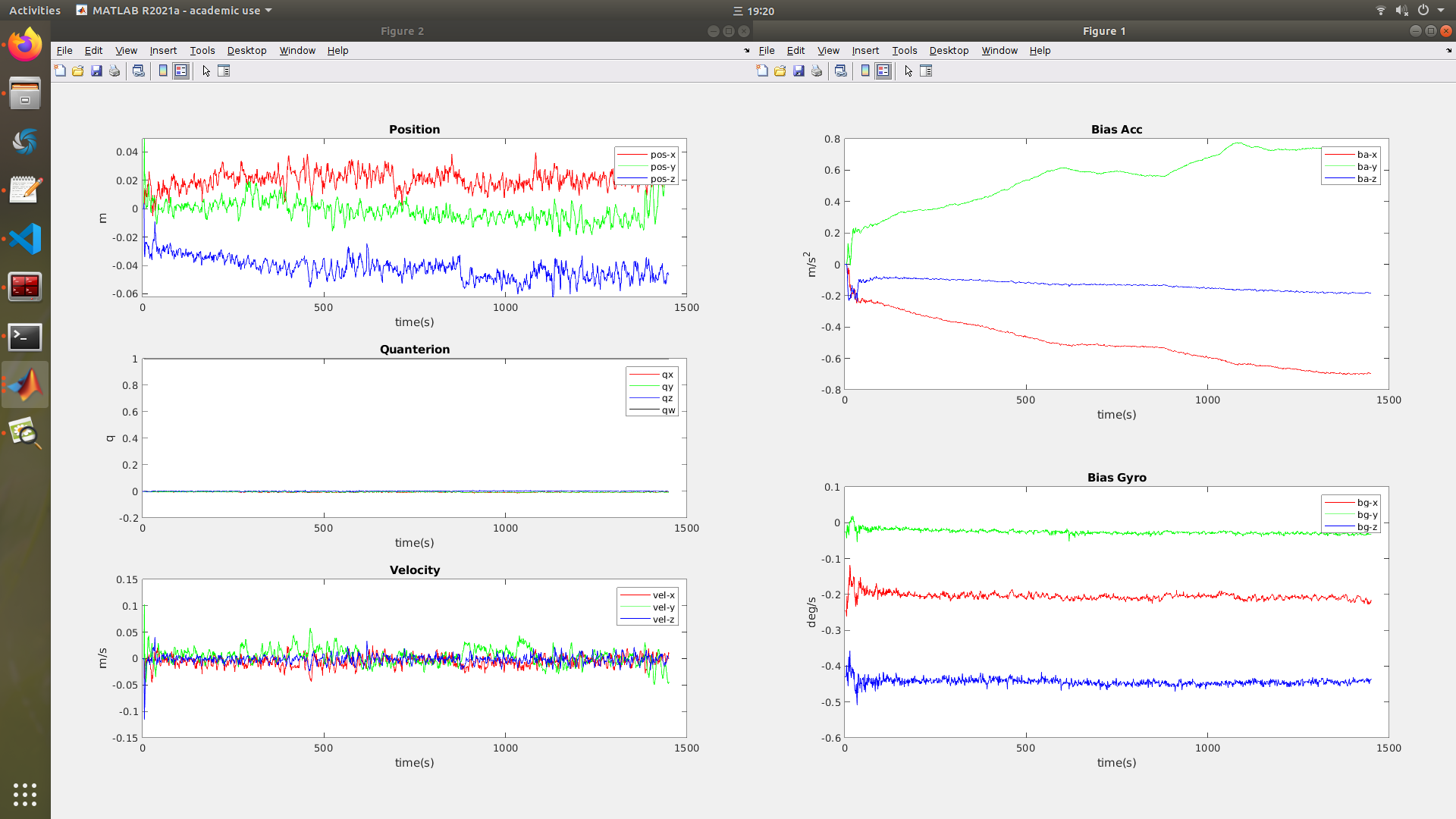Insert a legend in Figure 1
This screenshot has width=1456, height=819.
[x=883, y=71]
